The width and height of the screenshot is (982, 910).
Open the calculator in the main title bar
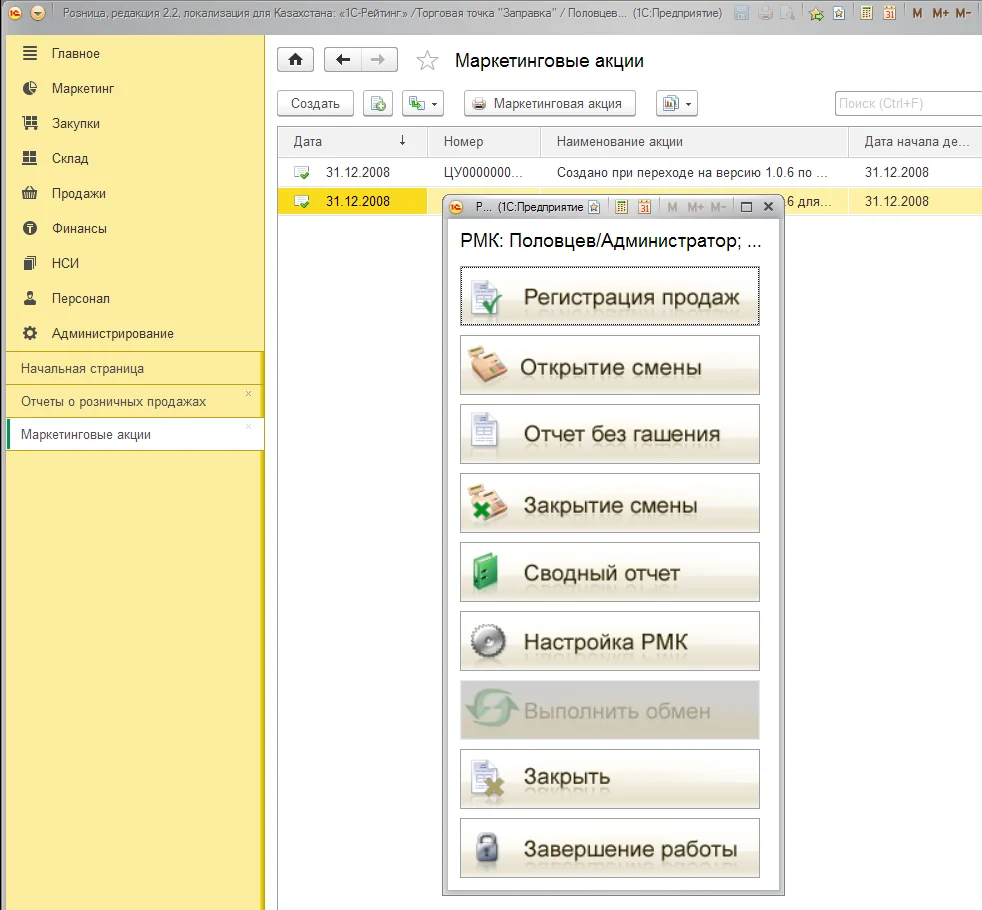tap(866, 14)
